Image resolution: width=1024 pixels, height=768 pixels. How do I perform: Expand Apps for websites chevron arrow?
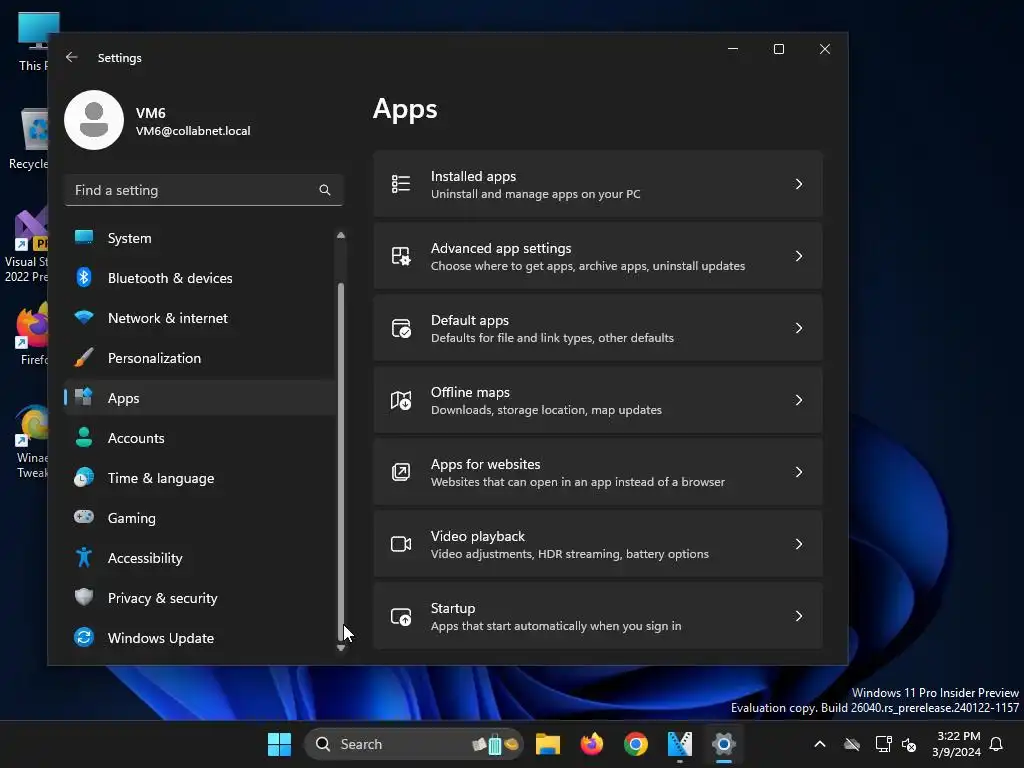click(x=799, y=472)
